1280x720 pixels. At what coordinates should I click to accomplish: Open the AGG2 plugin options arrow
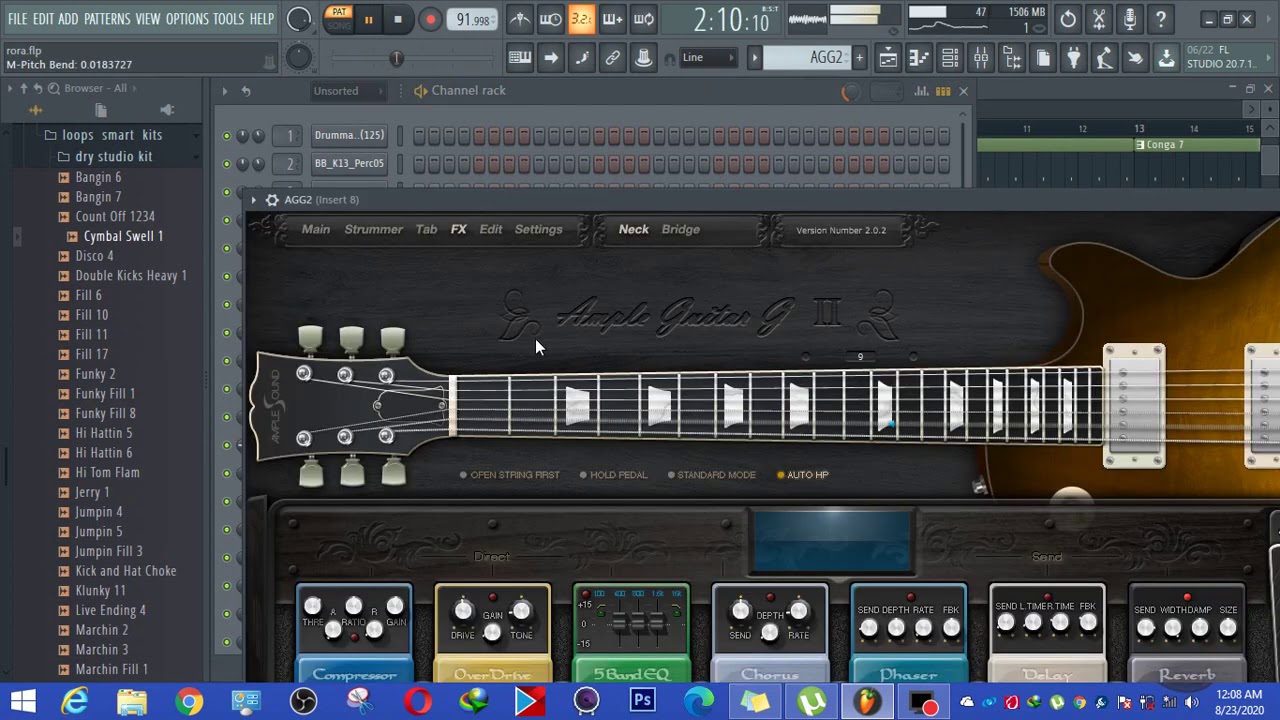click(x=254, y=200)
